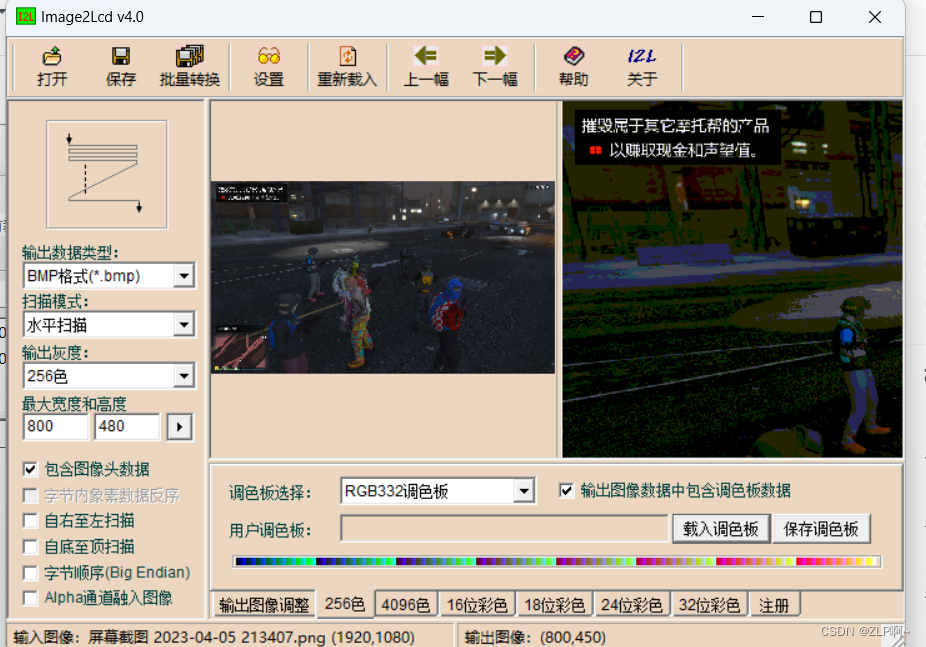Screen dimensions: 926x647
Task: Switch to 256色 tab
Action: point(345,604)
